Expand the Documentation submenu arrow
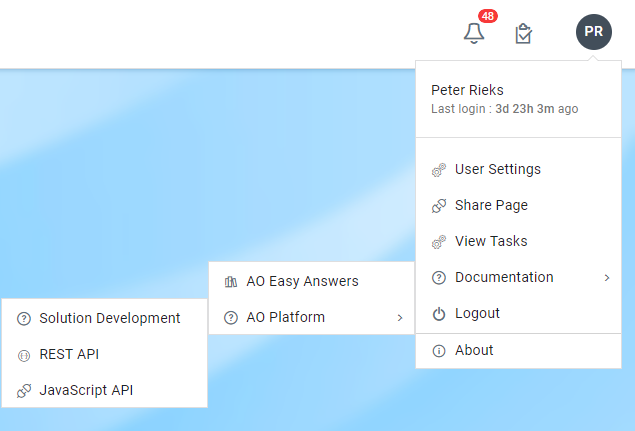The width and height of the screenshot is (635, 431). click(x=607, y=278)
